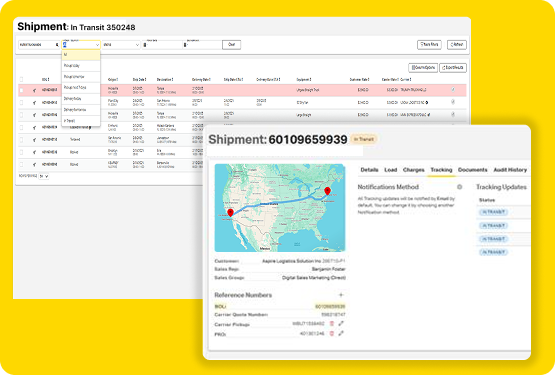
Task: Choose Pickup today from the dropdown list
Action: point(81,66)
